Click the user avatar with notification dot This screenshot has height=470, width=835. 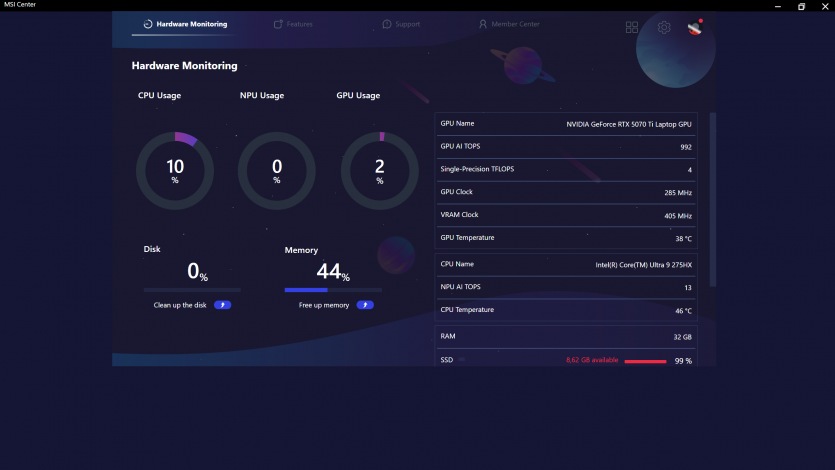pos(695,27)
